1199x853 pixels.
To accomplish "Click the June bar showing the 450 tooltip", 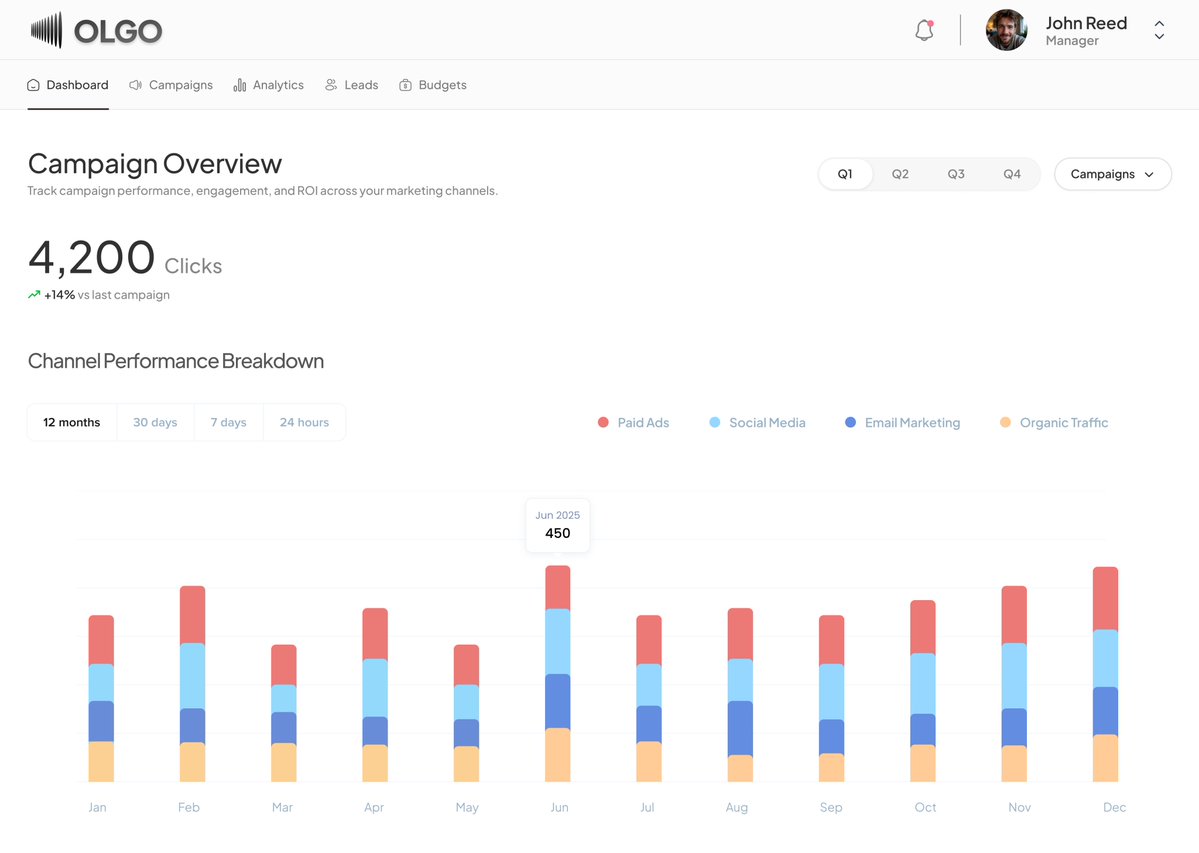I will point(557,670).
